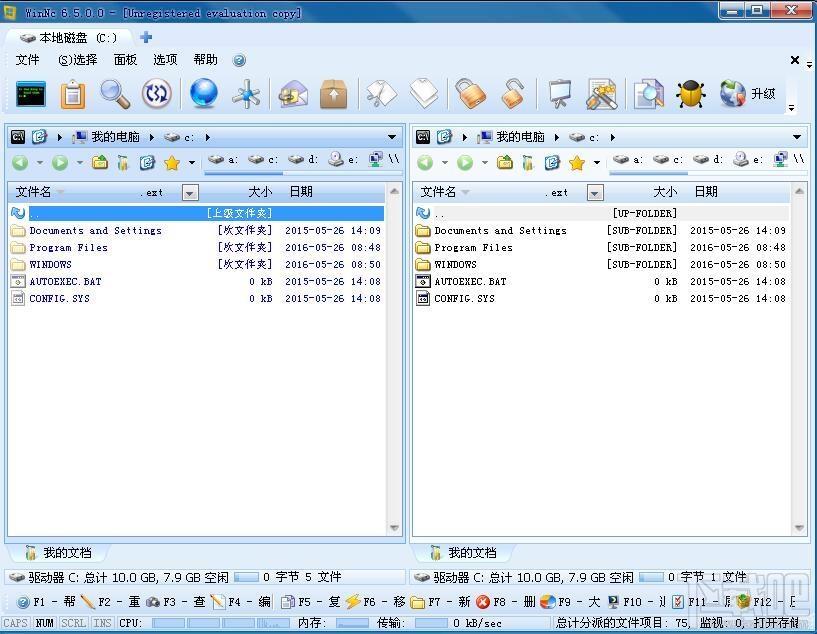This screenshot has width=817, height=634.
Task: Click F8 delete function key button
Action: tap(505, 602)
